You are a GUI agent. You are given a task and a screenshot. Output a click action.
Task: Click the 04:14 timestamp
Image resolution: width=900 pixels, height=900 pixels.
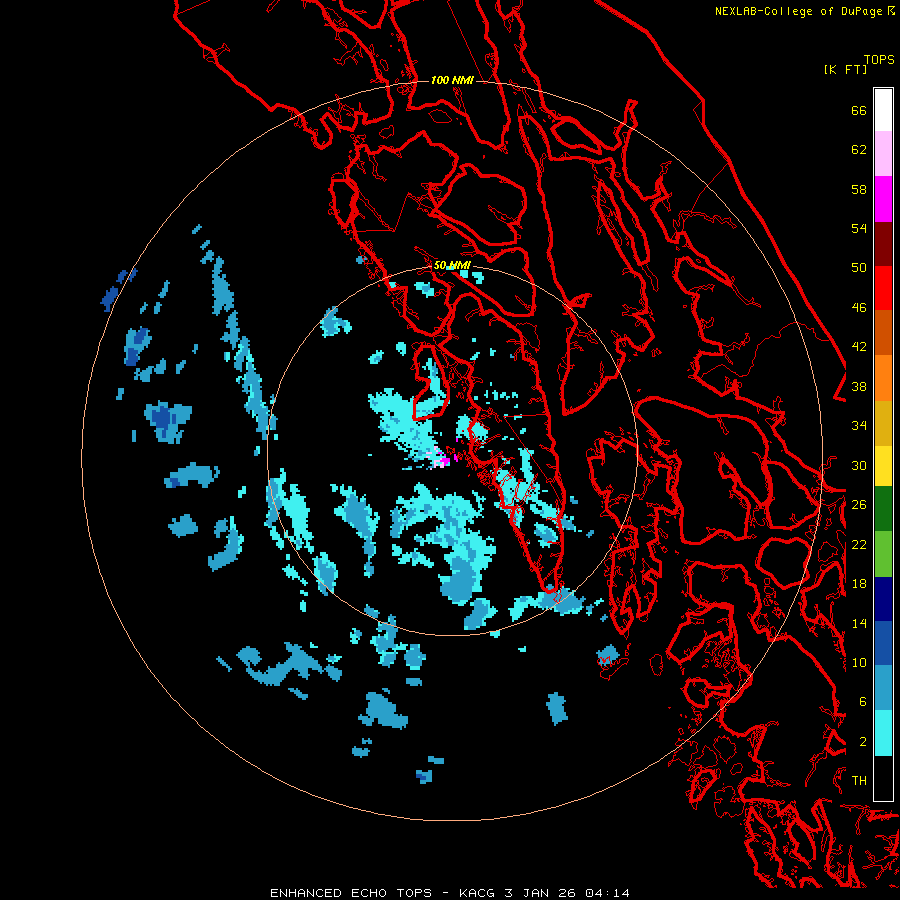tap(607, 893)
